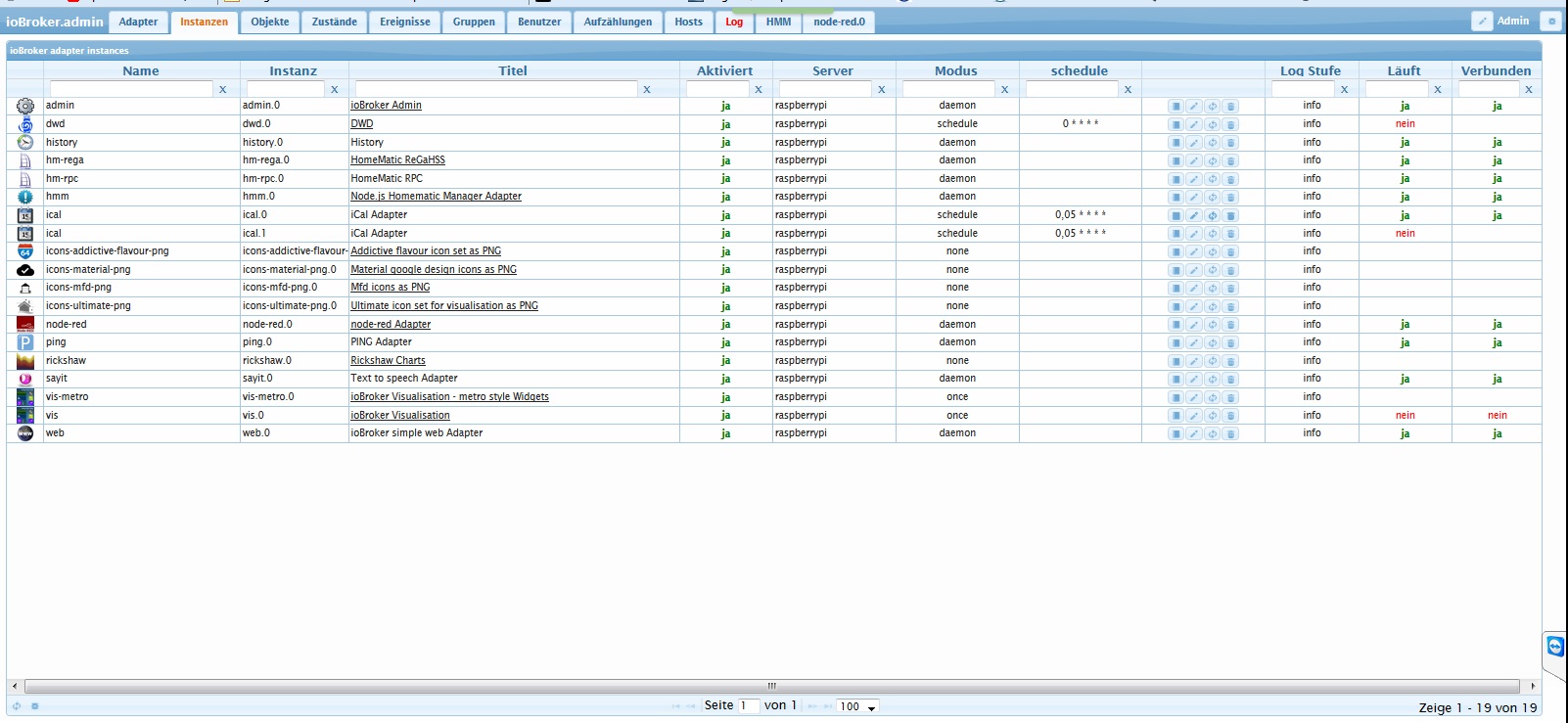This screenshot has height=723, width=1568.
Task: Delete the ical.1 instance via its trash icon
Action: click(x=1231, y=235)
